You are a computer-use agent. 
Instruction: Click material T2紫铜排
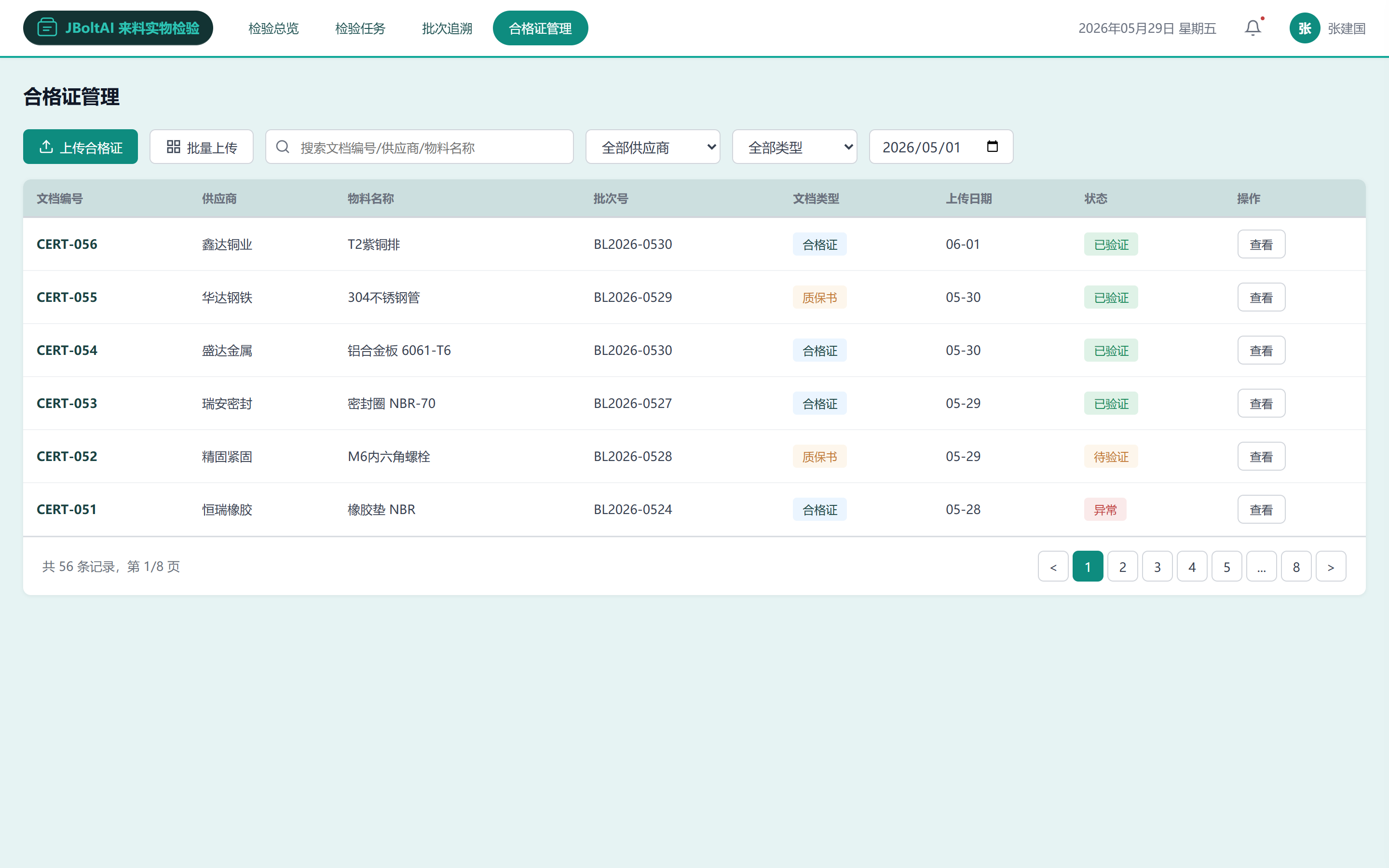374,244
